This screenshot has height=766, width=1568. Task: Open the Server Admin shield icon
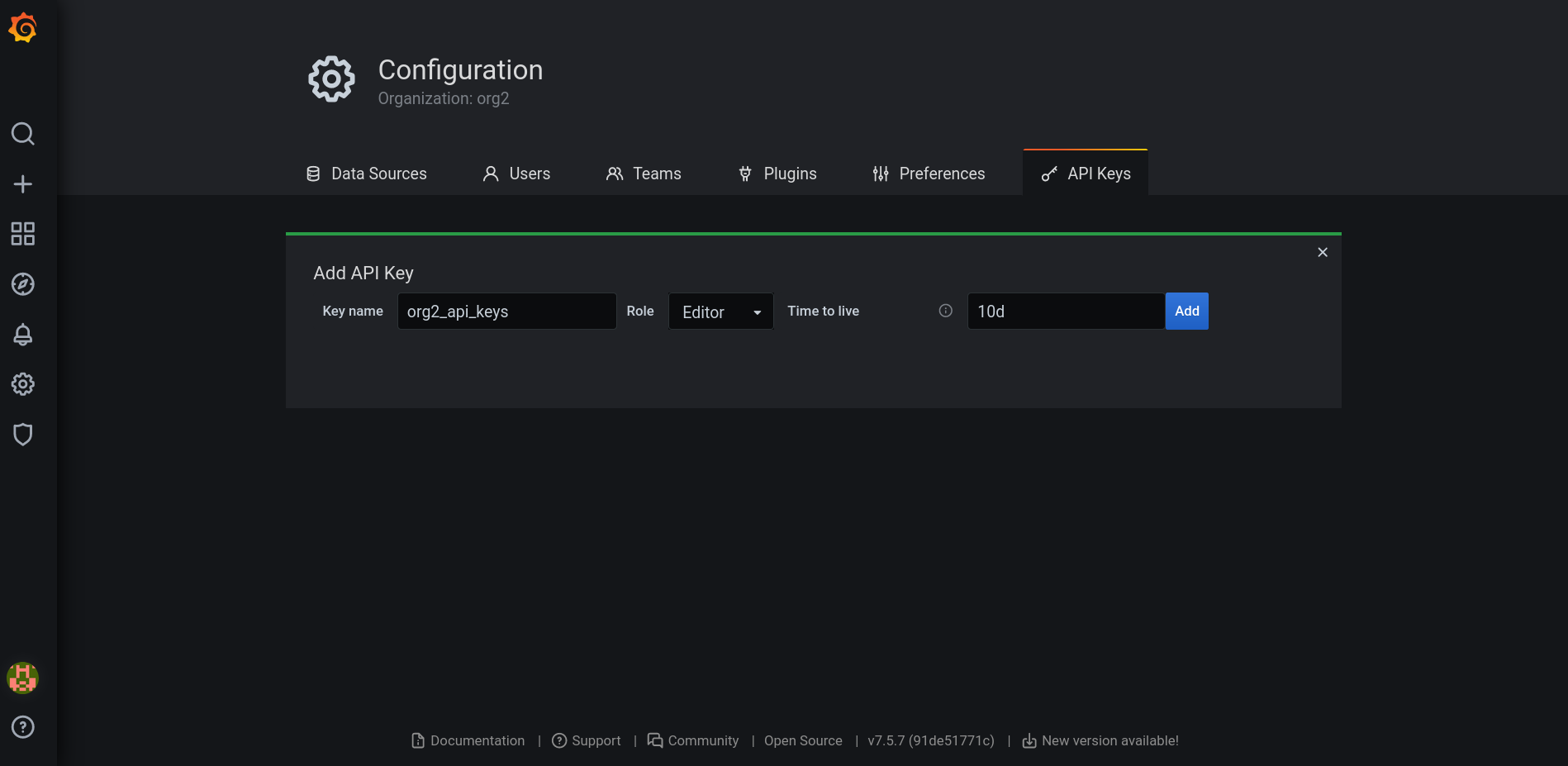point(23,434)
